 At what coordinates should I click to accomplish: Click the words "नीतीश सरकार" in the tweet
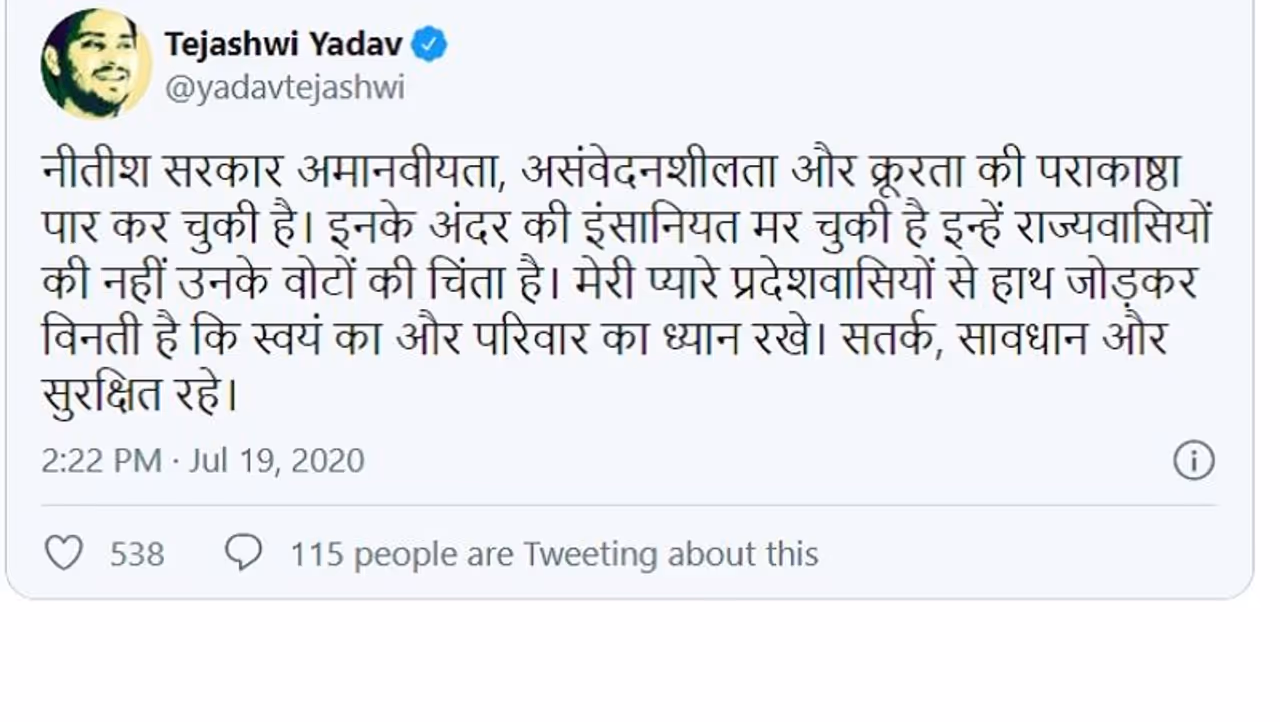[x=165, y=172]
